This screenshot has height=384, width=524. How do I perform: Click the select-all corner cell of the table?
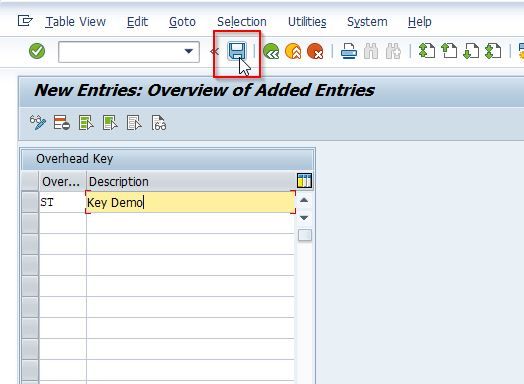click(x=30, y=181)
